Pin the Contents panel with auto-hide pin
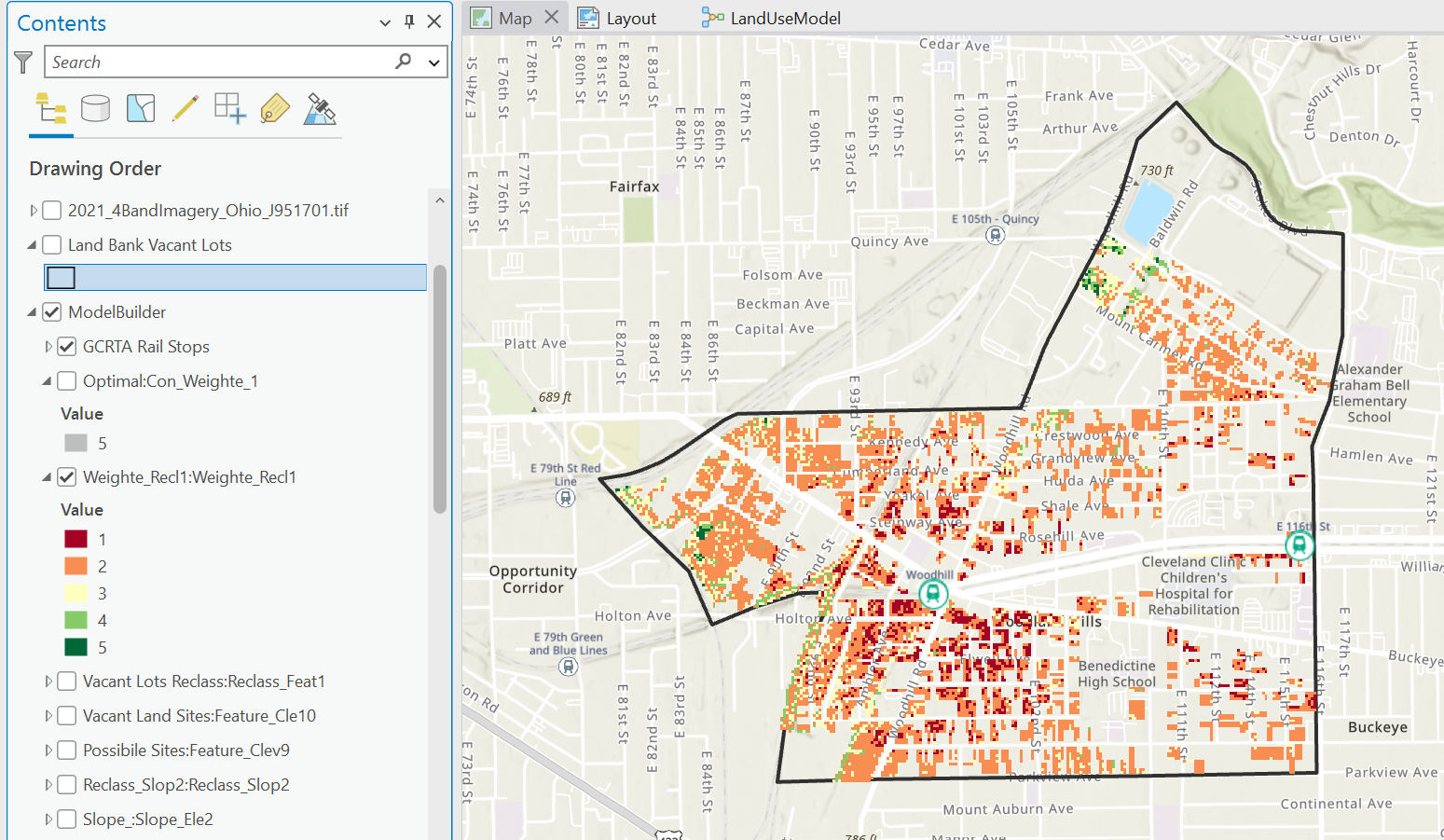The height and width of the screenshot is (840, 1444). click(x=408, y=21)
